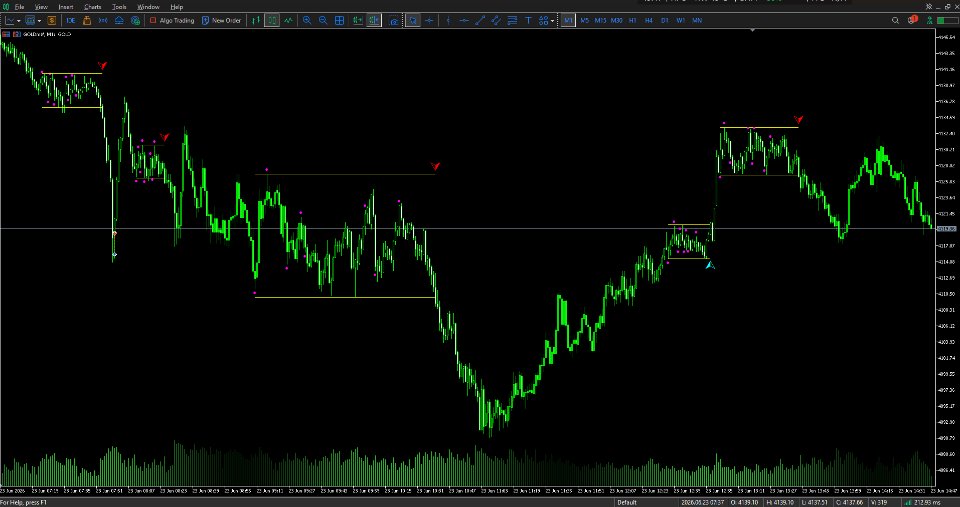Click the chart tab symbol icon
This screenshot has height=507, width=960.
point(6,34)
